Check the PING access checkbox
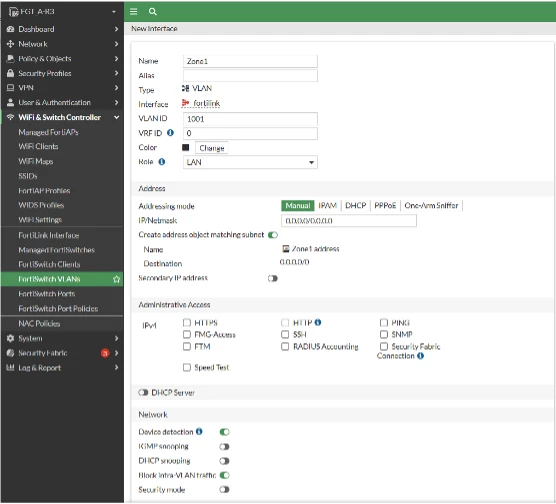 pos(384,322)
